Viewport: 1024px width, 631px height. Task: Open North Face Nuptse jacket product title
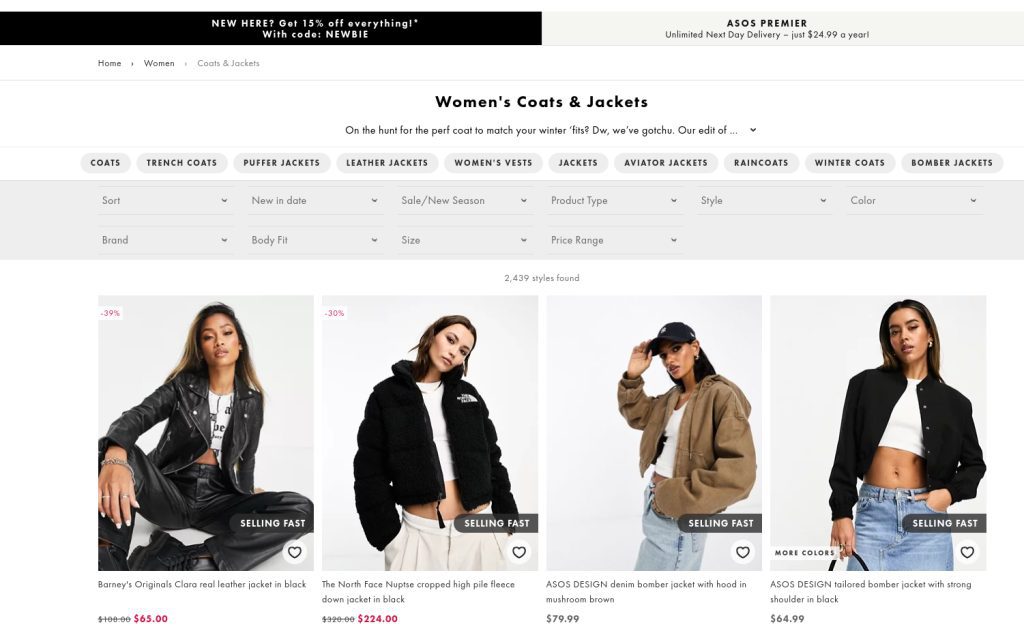coord(418,592)
